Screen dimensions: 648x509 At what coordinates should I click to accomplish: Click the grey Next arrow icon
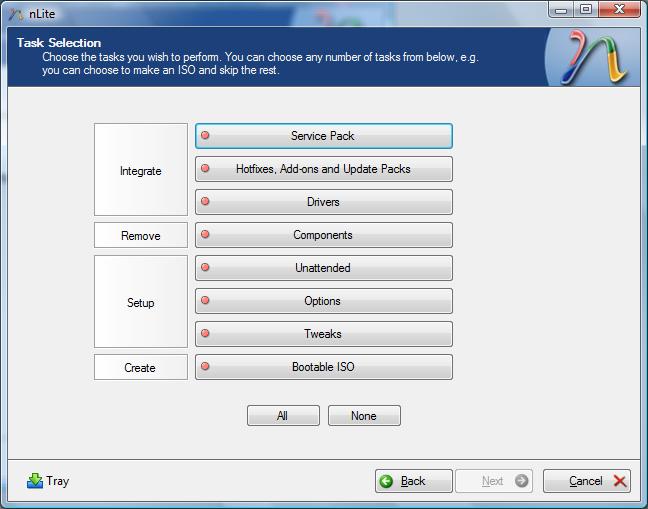[522, 481]
